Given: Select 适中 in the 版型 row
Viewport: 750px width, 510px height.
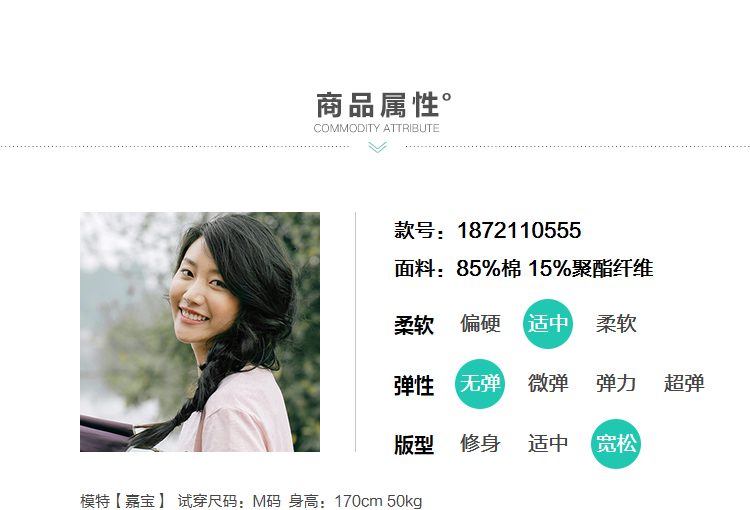Looking at the screenshot, I should tap(548, 443).
